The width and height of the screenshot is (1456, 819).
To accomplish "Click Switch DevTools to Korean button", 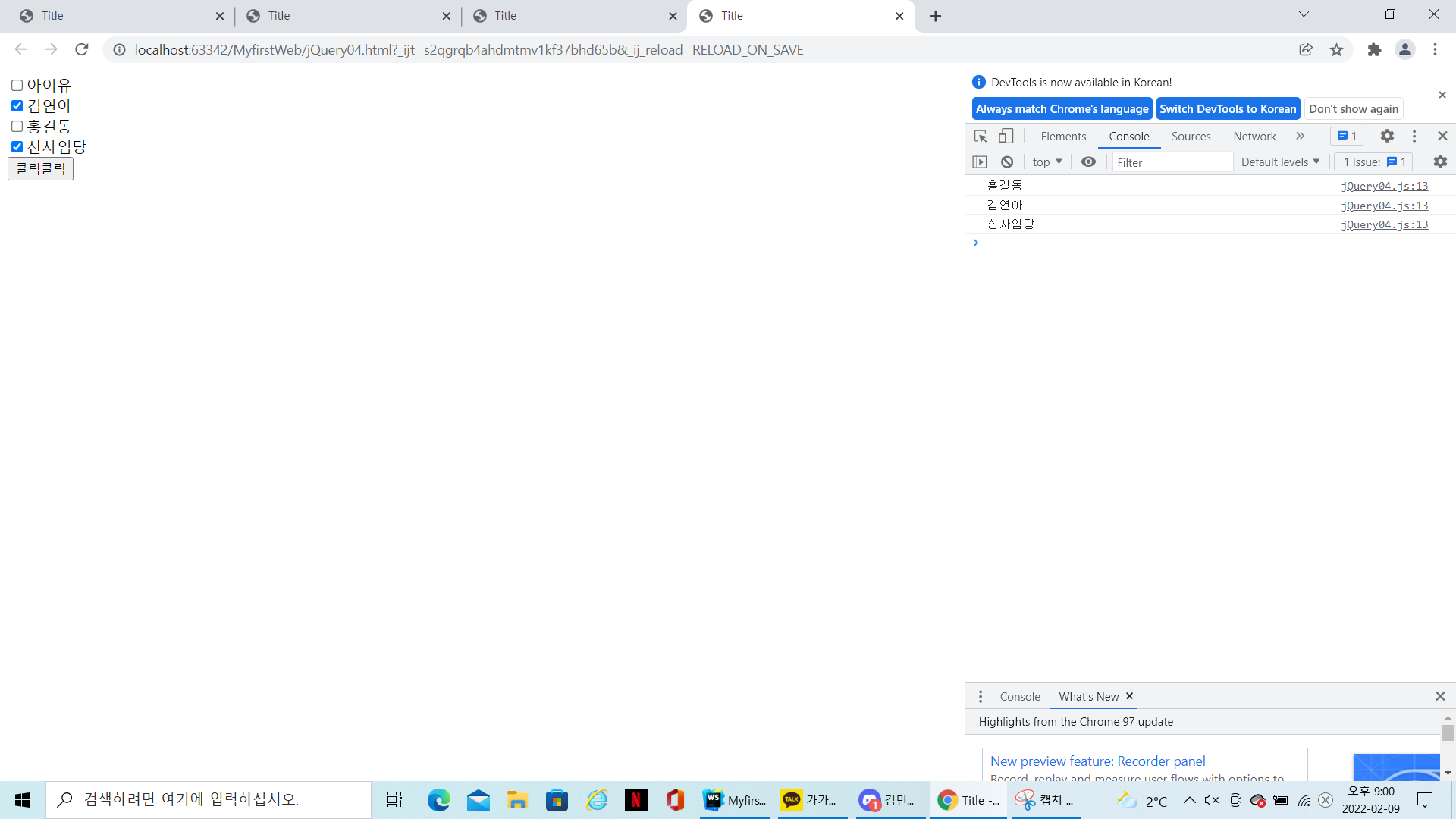I will click(1228, 109).
